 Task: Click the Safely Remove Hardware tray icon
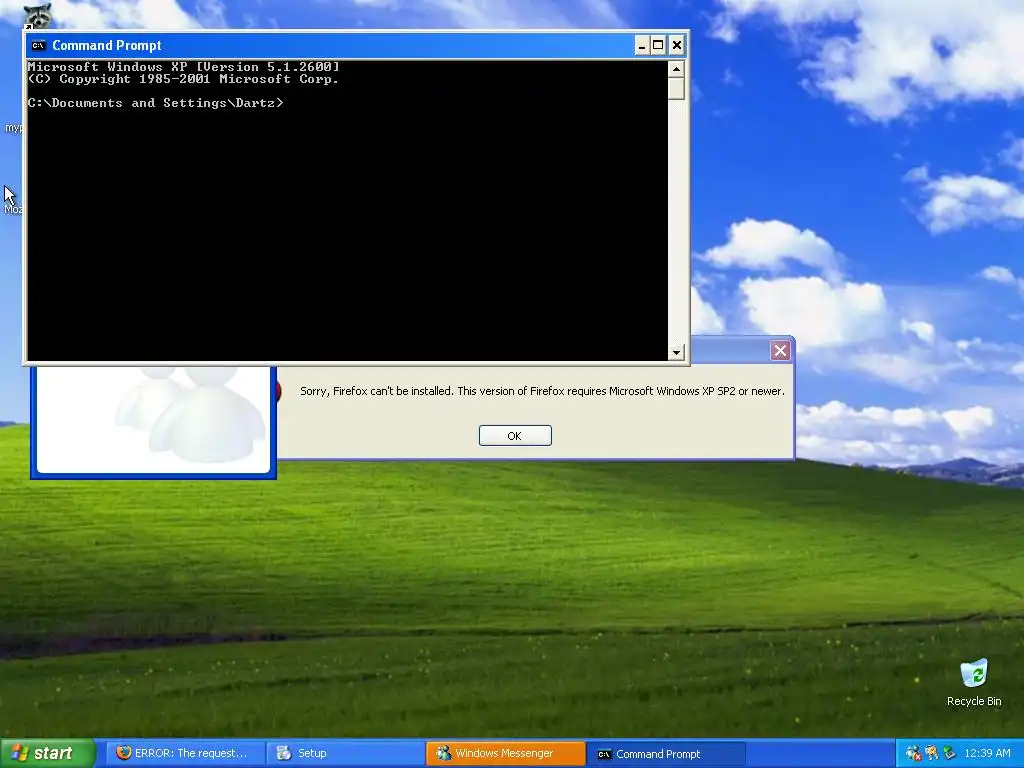tap(949, 753)
